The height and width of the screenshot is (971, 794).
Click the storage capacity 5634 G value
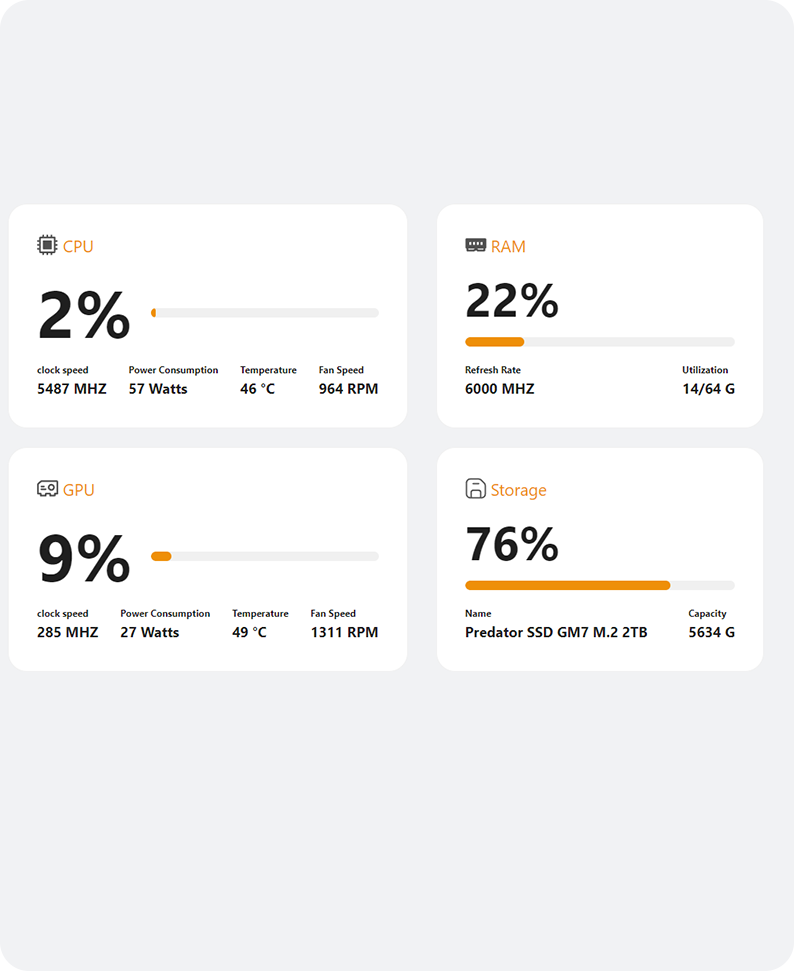coord(712,632)
